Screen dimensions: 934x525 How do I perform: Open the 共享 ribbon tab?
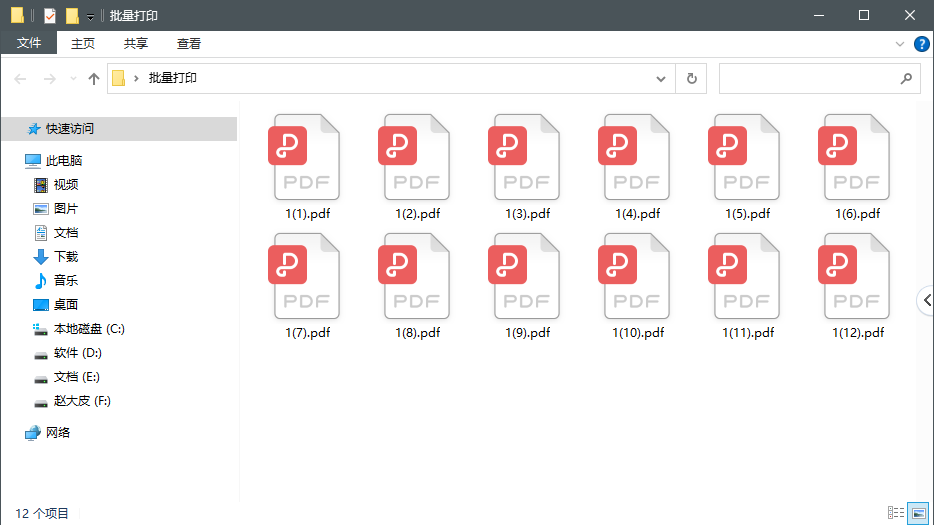coord(136,44)
